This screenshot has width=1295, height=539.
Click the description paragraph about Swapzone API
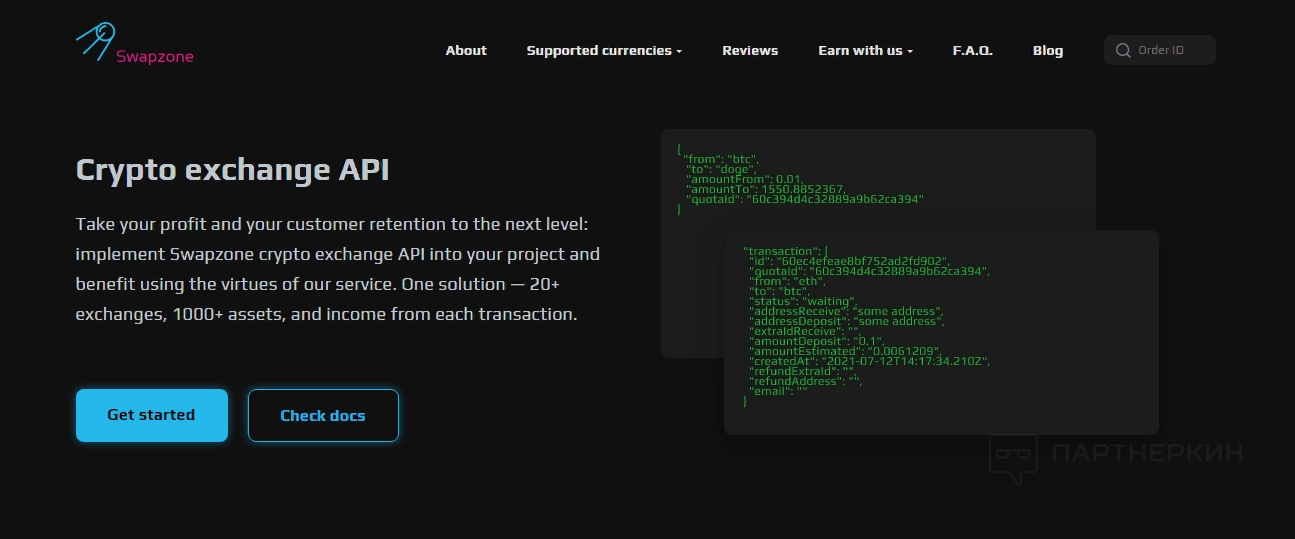tap(338, 269)
